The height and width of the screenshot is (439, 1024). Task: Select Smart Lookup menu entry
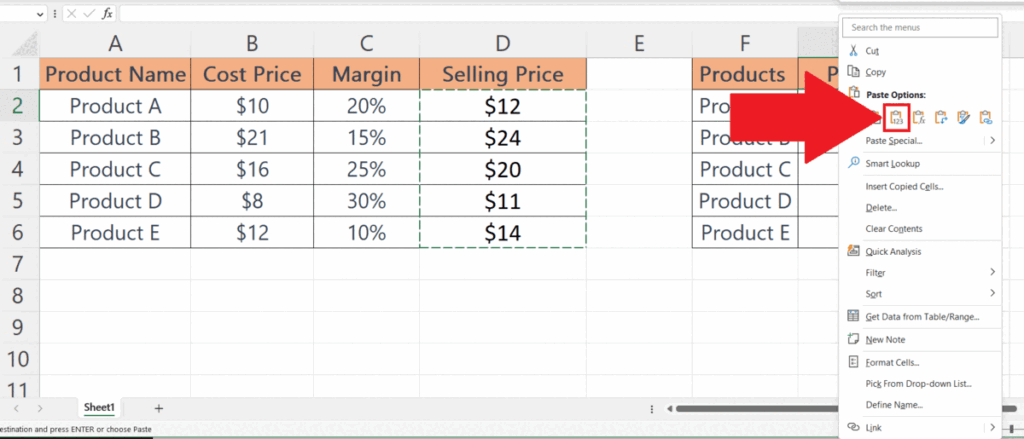920,163
